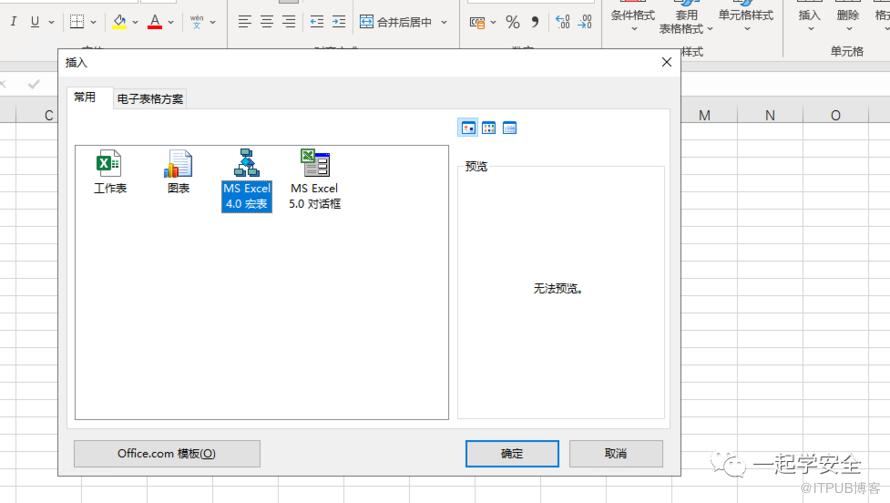The width and height of the screenshot is (890, 503).
Task: Select the MS Excel 4.0 宏表 item
Action: coord(246,180)
